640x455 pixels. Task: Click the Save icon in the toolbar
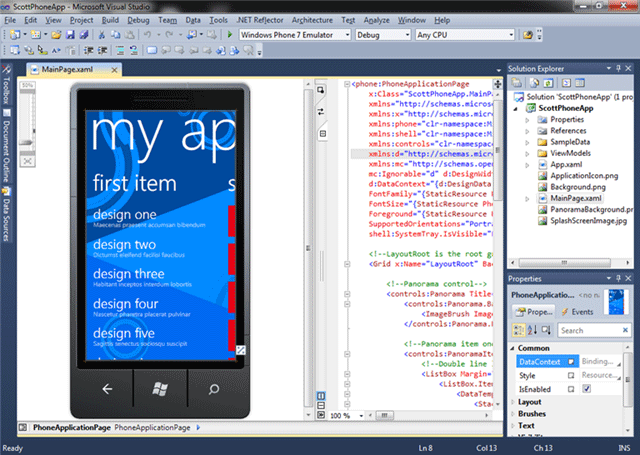(x=70, y=35)
